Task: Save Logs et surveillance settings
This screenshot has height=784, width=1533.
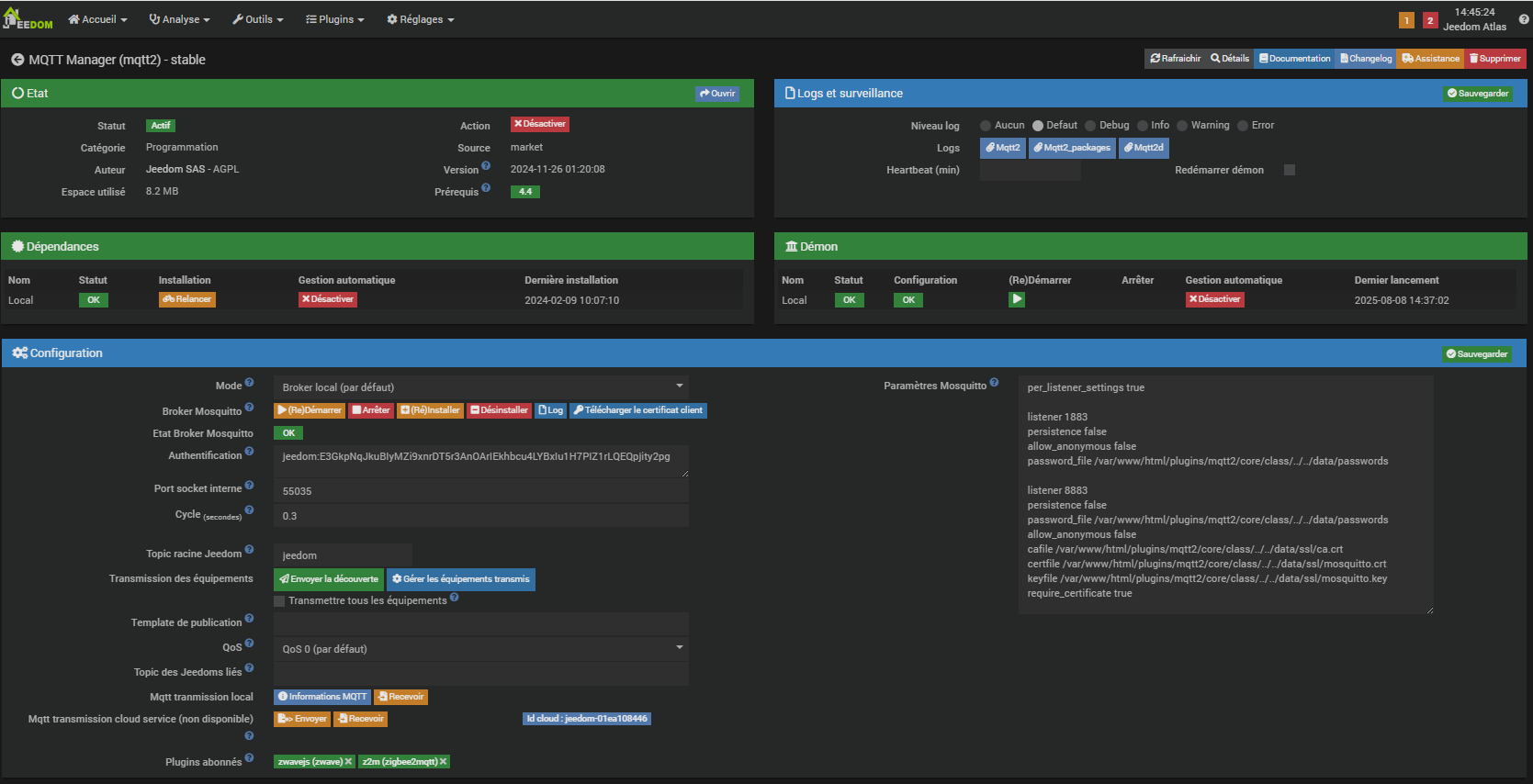Action: tap(1478, 94)
